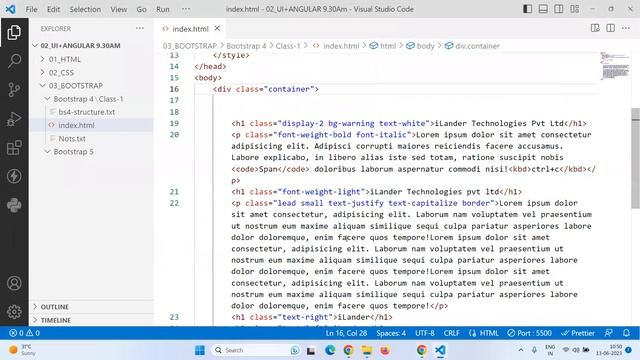640x360 pixels.
Task: Close the index.html tab
Action: tap(217, 28)
